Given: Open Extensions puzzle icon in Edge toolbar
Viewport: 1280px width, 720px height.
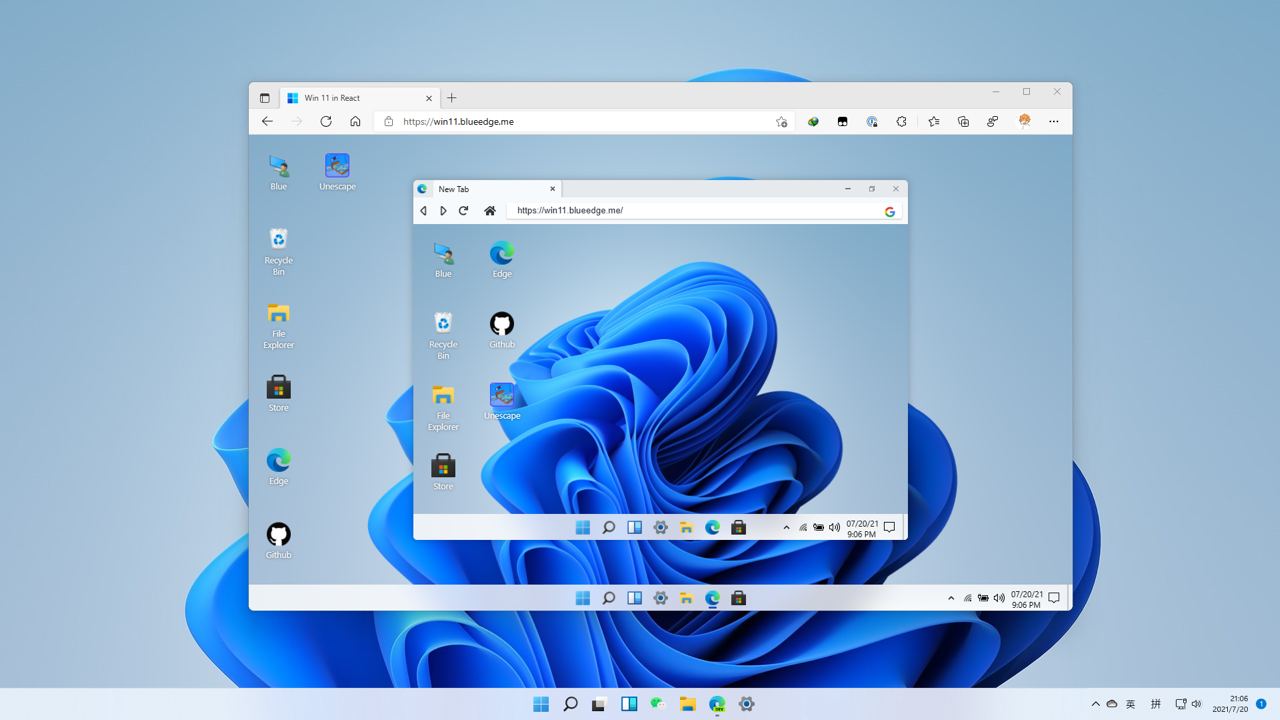Looking at the screenshot, I should click(x=901, y=121).
